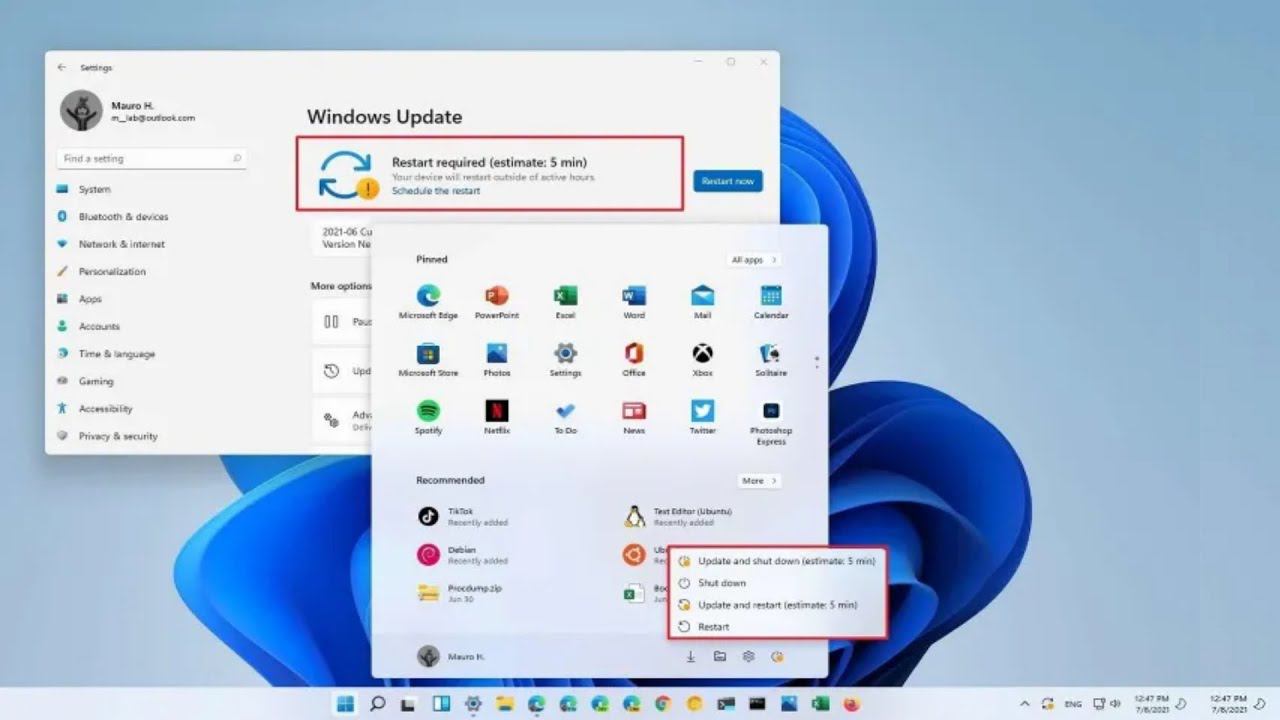Click the File Explorer icon in Start footer

click(719, 657)
